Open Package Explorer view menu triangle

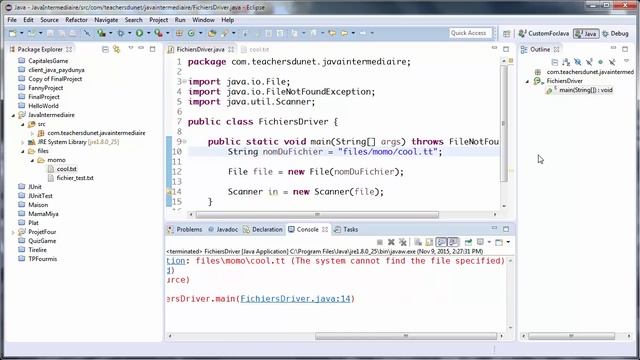pyautogui.click(x=131, y=49)
